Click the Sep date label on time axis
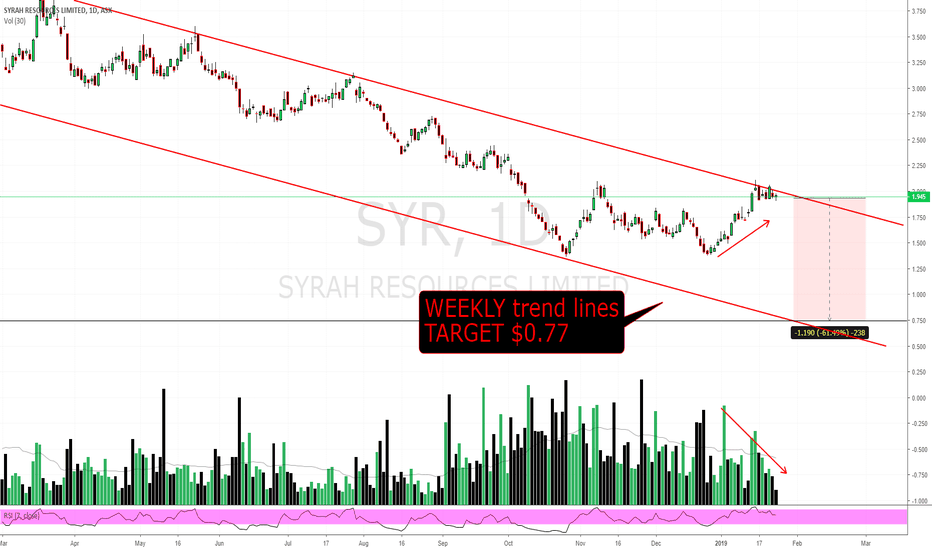The height and width of the screenshot is (550, 932). [x=442, y=543]
